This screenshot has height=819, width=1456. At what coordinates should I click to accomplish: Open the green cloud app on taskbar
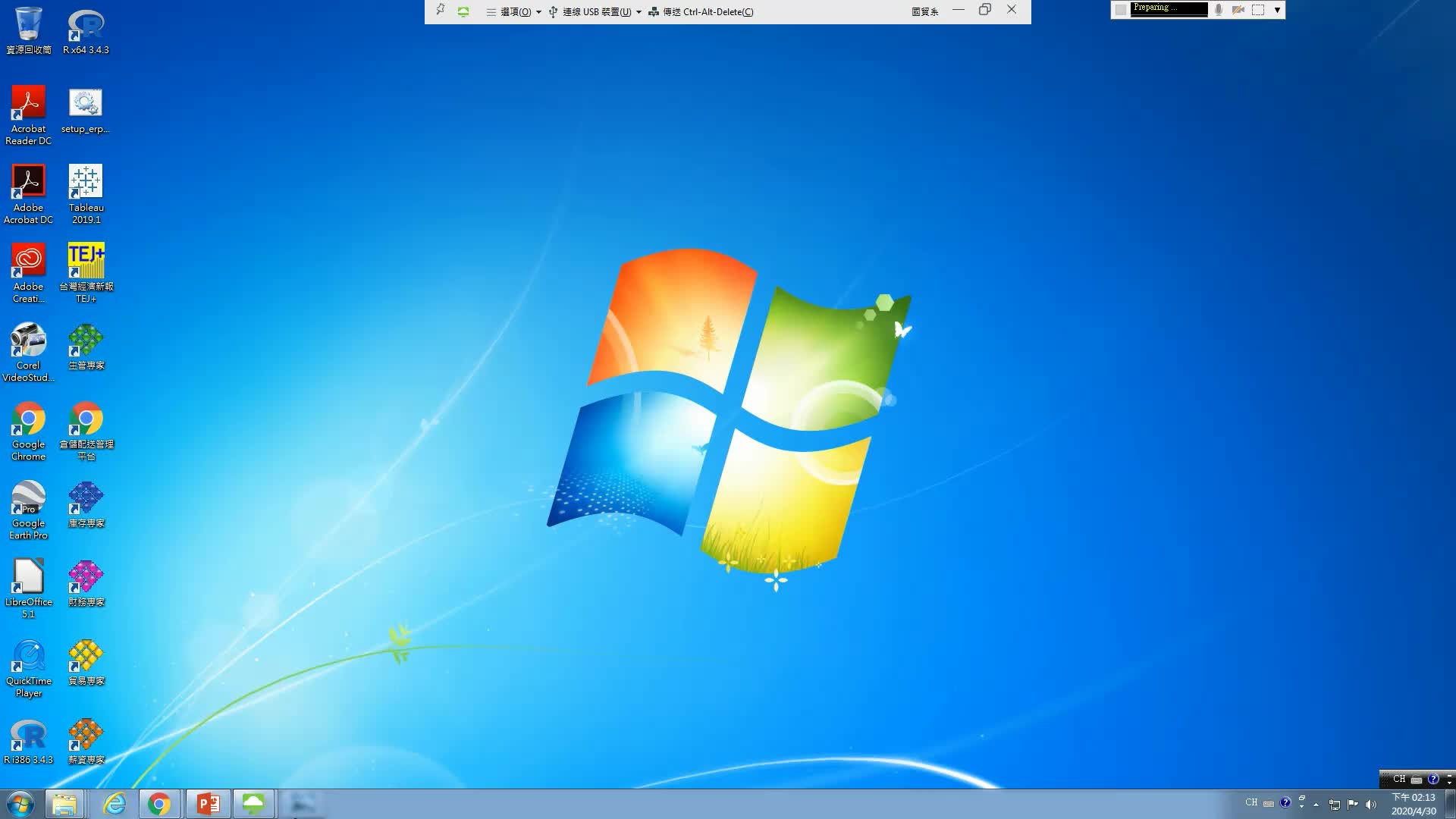(253, 804)
